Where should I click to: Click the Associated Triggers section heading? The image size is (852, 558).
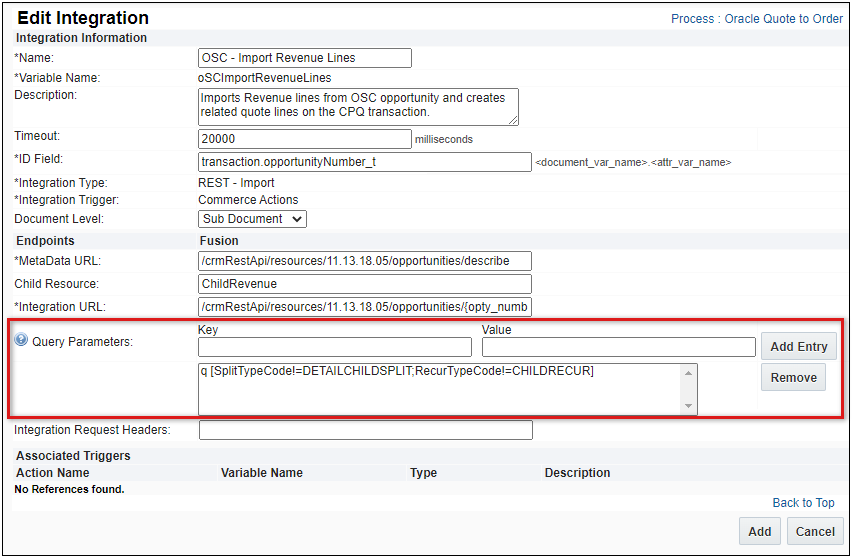pyautogui.click(x=73, y=456)
